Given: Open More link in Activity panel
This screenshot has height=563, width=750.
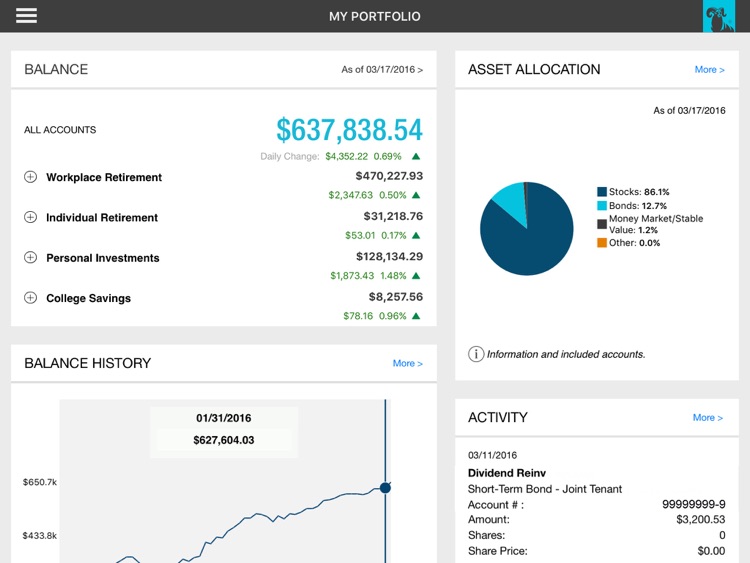Looking at the screenshot, I should coord(707,418).
